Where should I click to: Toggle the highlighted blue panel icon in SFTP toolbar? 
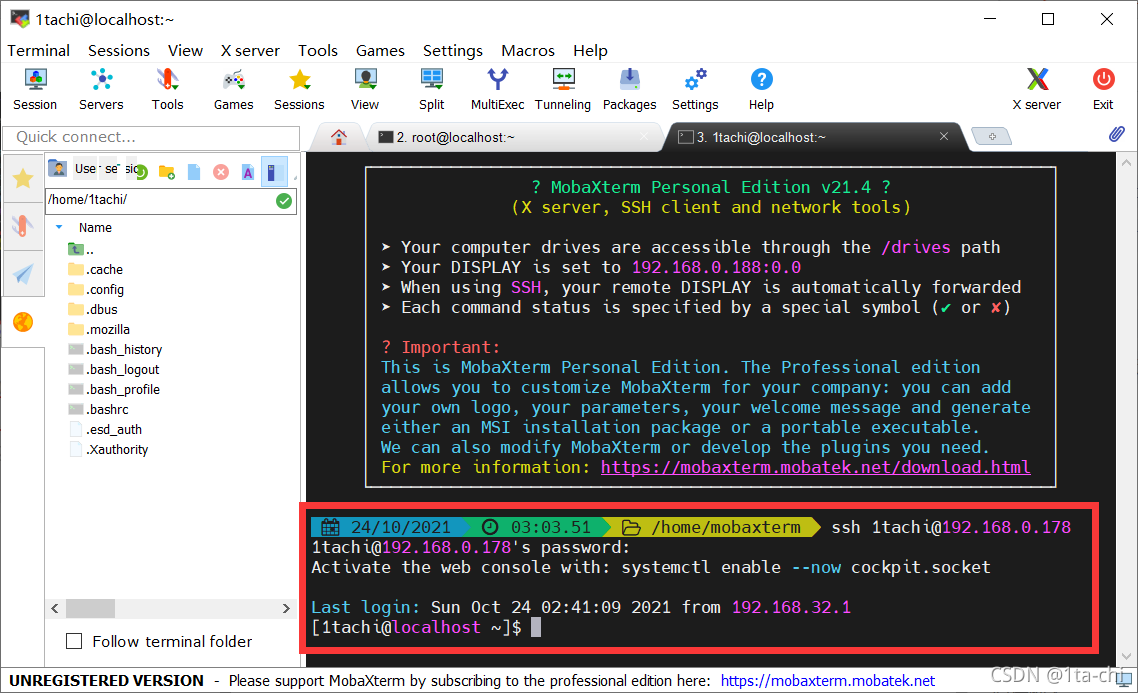tap(274, 172)
